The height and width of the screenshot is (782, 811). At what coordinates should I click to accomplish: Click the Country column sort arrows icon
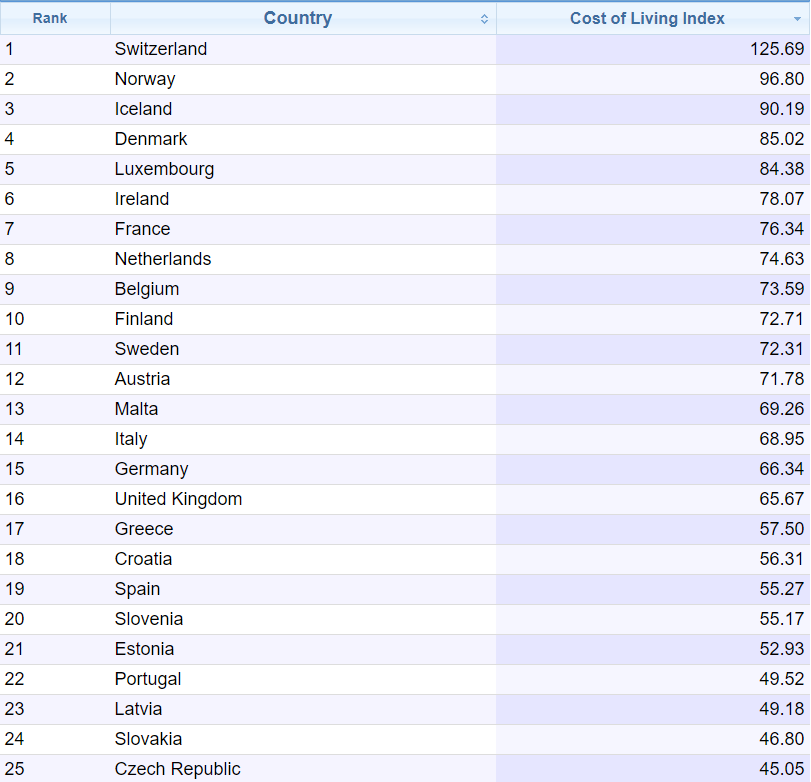pyautogui.click(x=484, y=19)
